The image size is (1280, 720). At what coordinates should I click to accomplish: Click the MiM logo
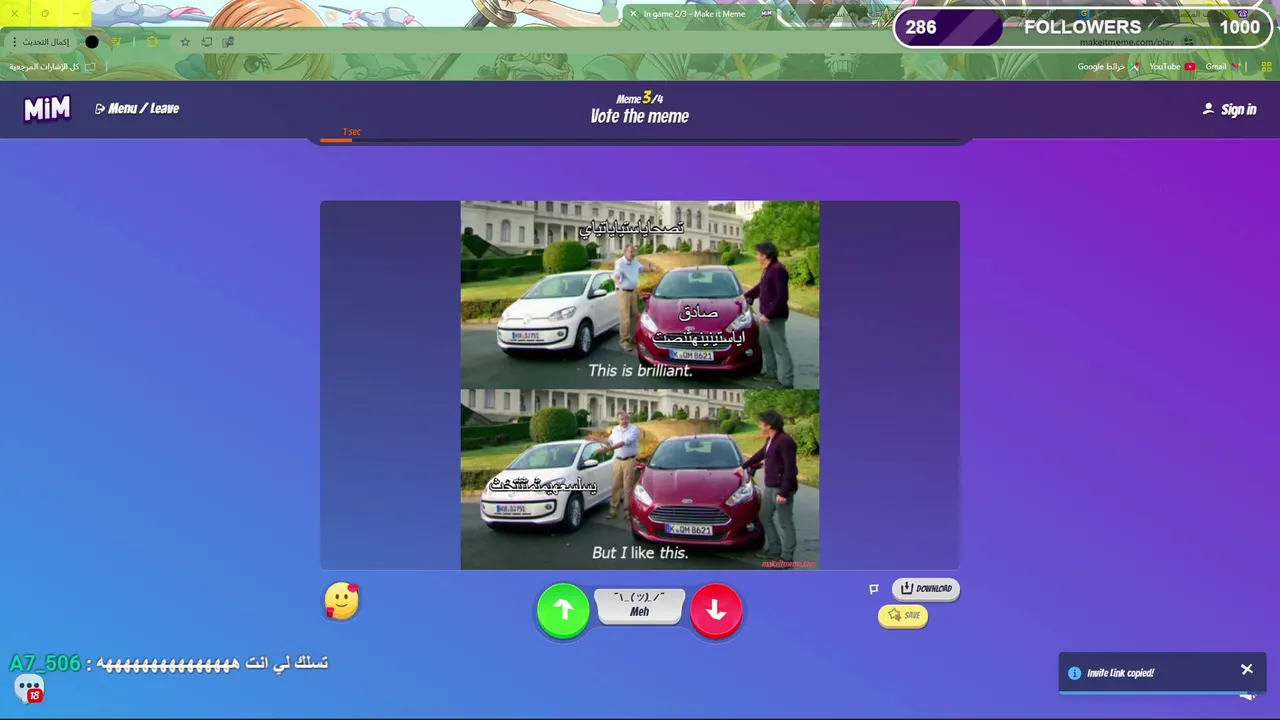[x=47, y=108]
